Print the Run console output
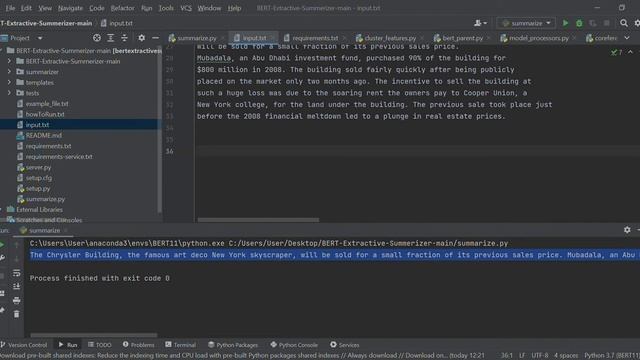The height and width of the screenshot is (360, 640). [16, 300]
